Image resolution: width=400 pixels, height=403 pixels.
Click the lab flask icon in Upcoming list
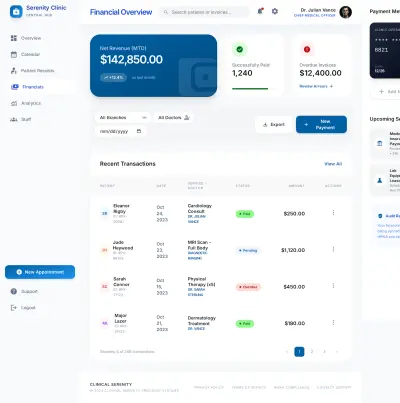point(380,180)
